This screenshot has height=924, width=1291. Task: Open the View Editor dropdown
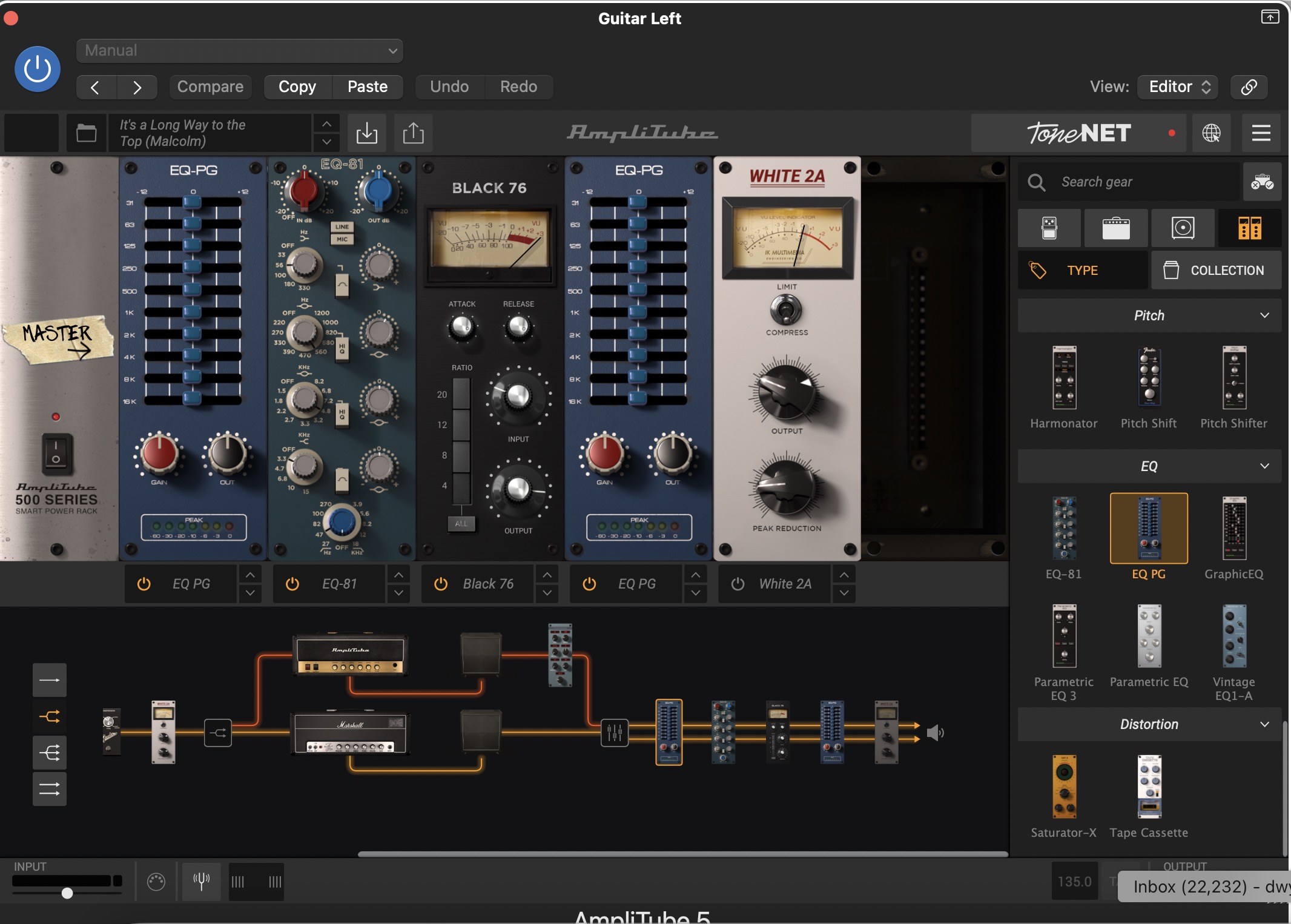1178,87
